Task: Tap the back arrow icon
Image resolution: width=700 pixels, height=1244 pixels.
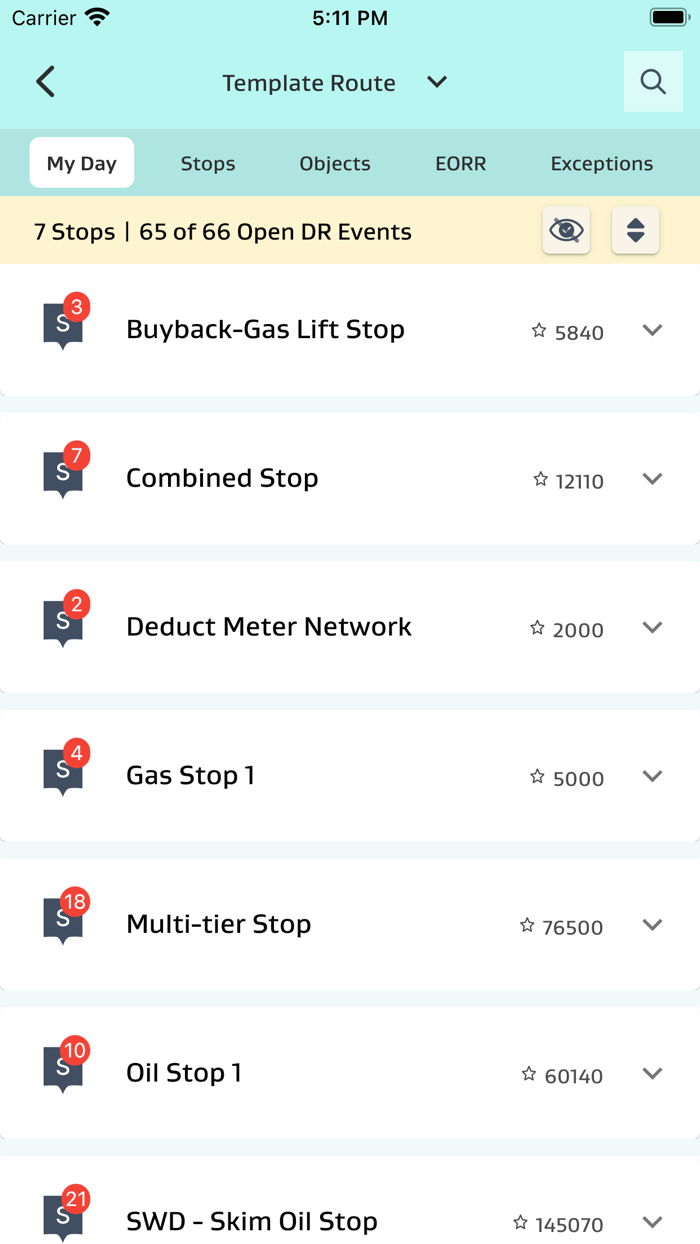Action: pyautogui.click(x=45, y=82)
